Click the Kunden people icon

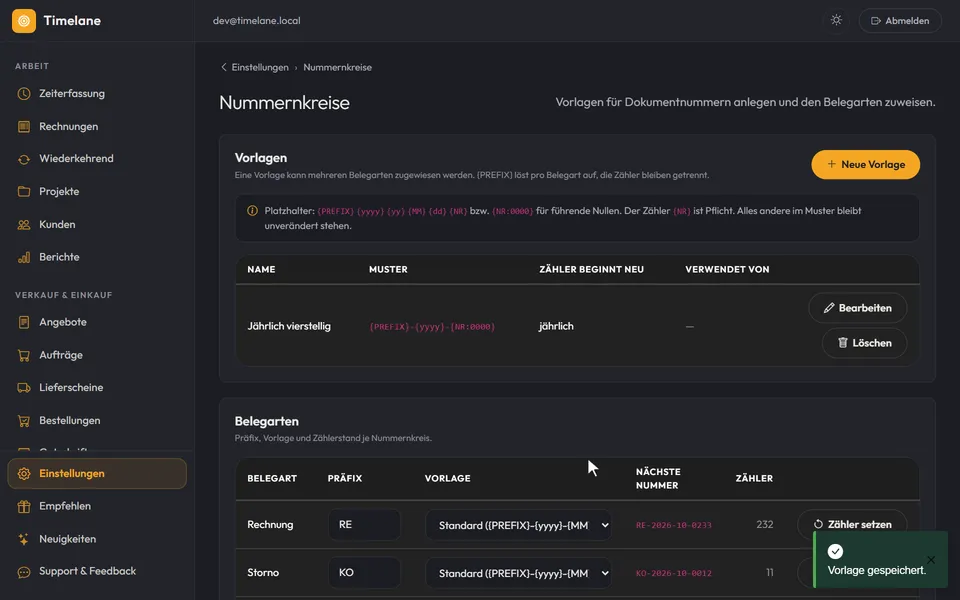click(x=24, y=225)
